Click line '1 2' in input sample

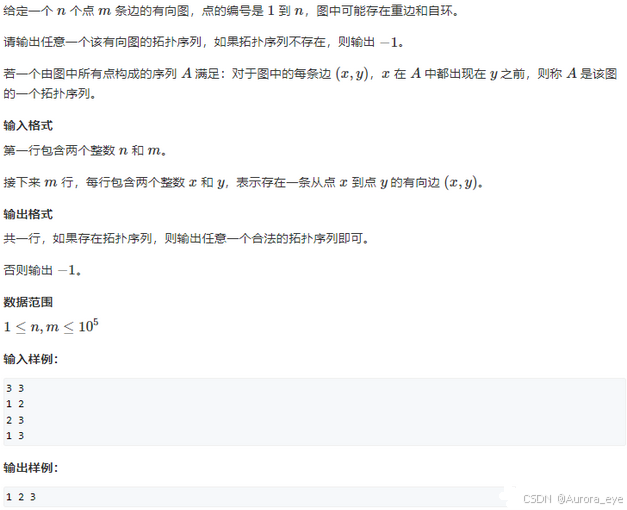coord(15,404)
